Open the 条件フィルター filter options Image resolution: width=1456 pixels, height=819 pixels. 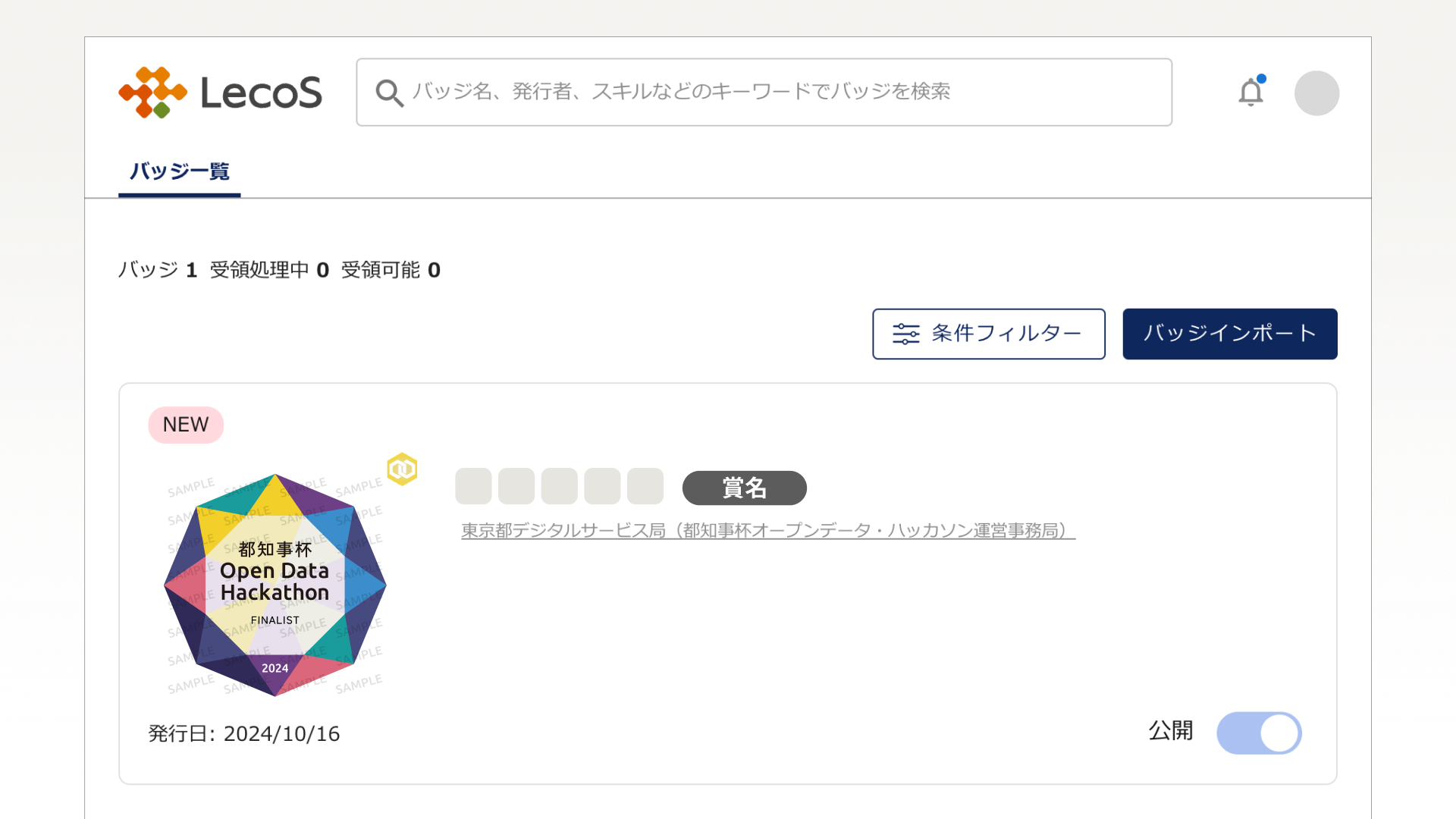pos(988,334)
